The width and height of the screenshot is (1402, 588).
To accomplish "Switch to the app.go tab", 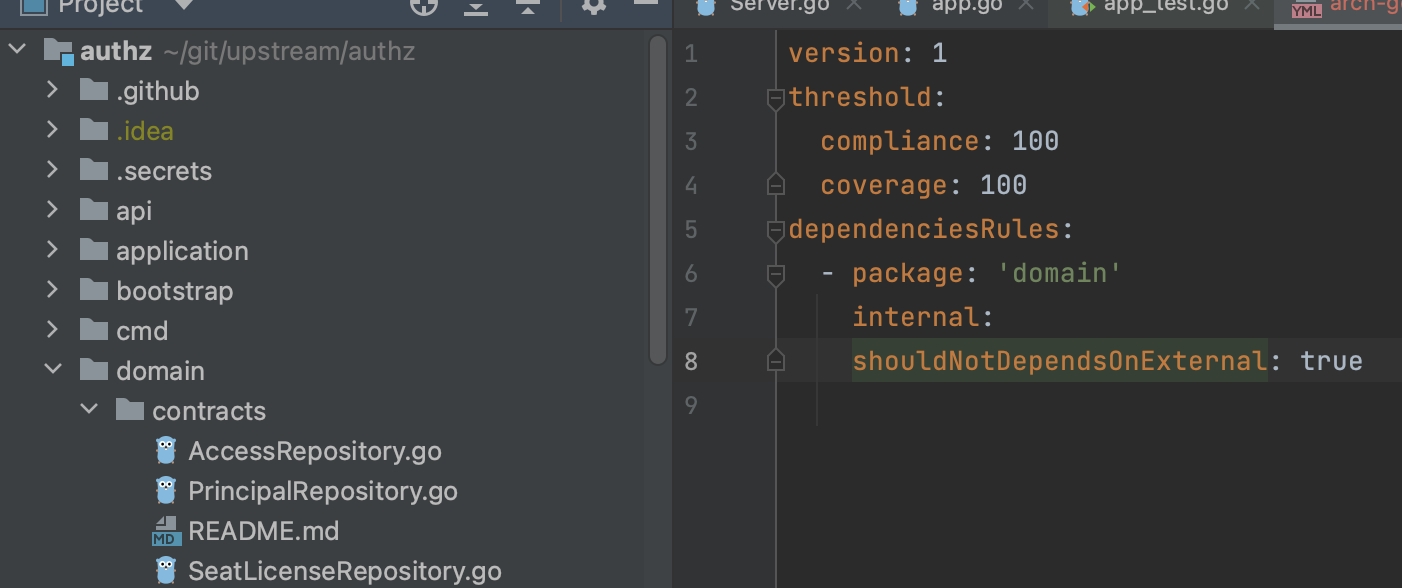I will [963, 6].
